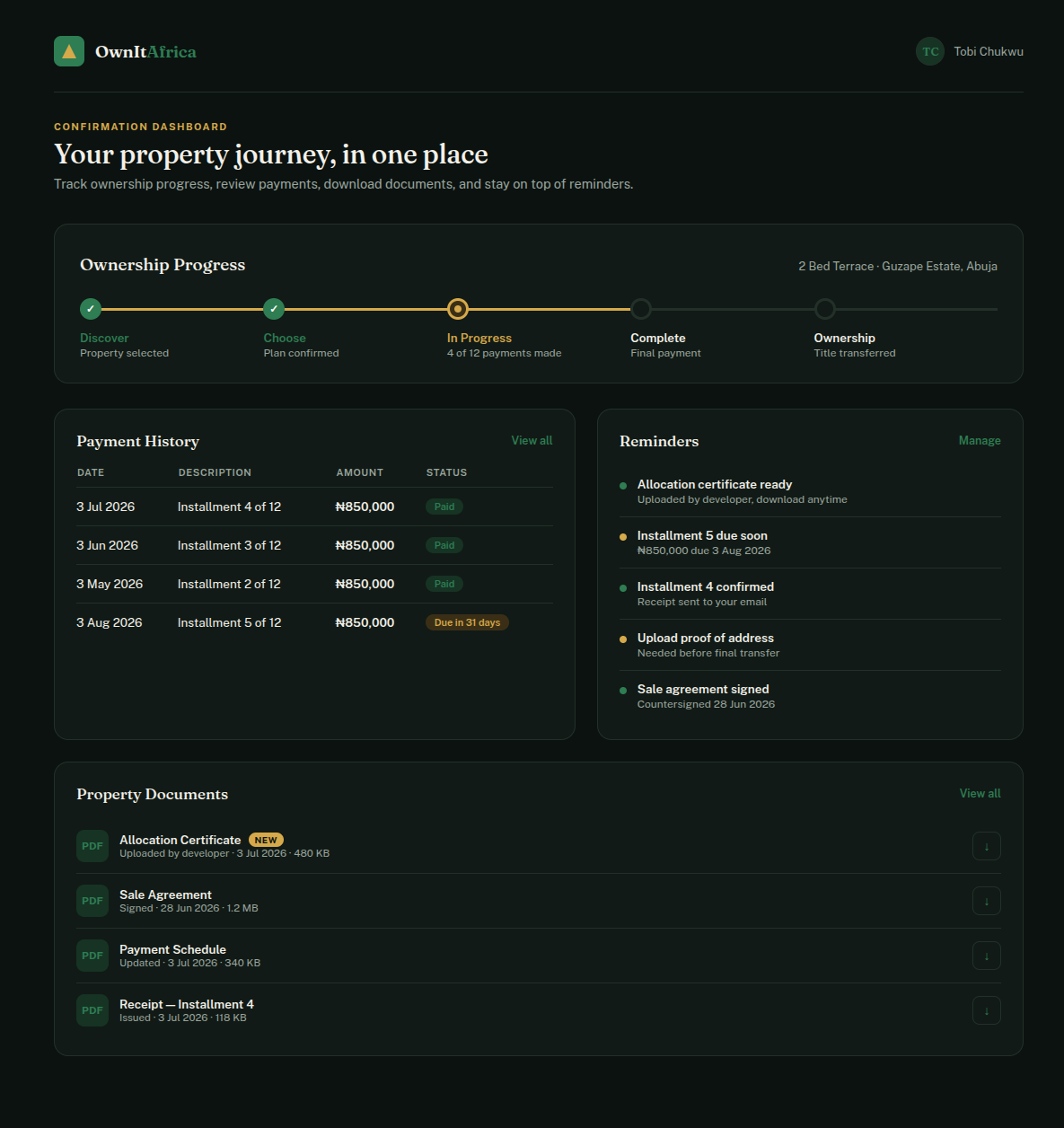The image size is (1064, 1128).
Task: Click the Discover step label
Action: pos(104,338)
